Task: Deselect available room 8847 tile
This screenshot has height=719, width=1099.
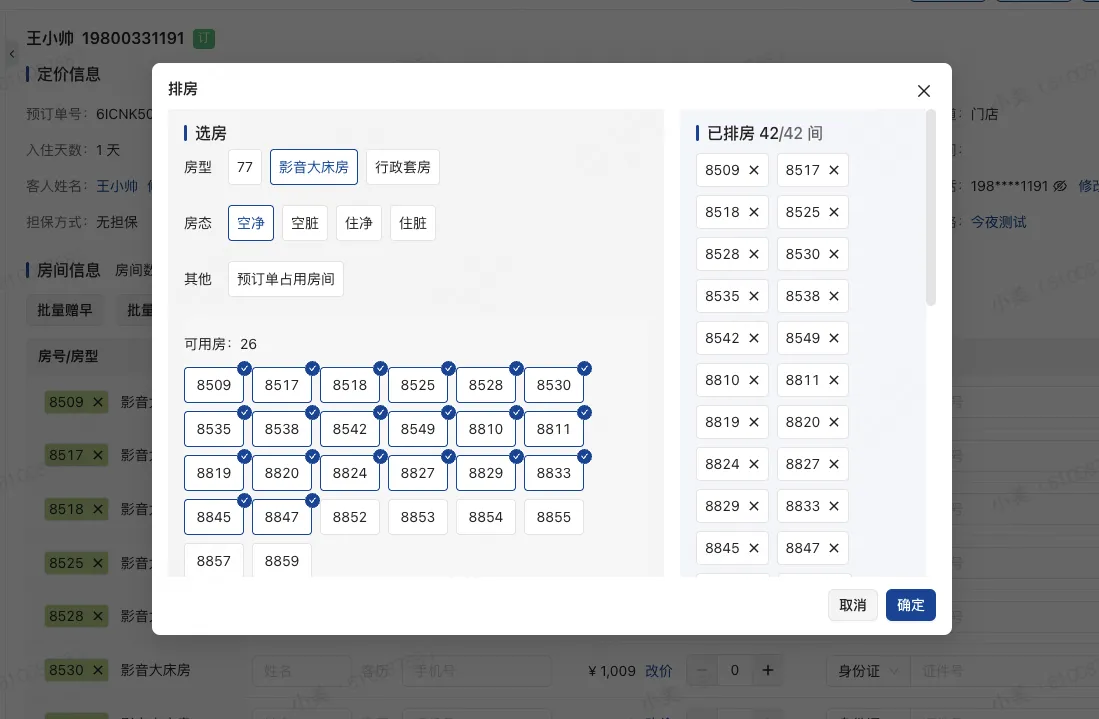Action: 282,517
